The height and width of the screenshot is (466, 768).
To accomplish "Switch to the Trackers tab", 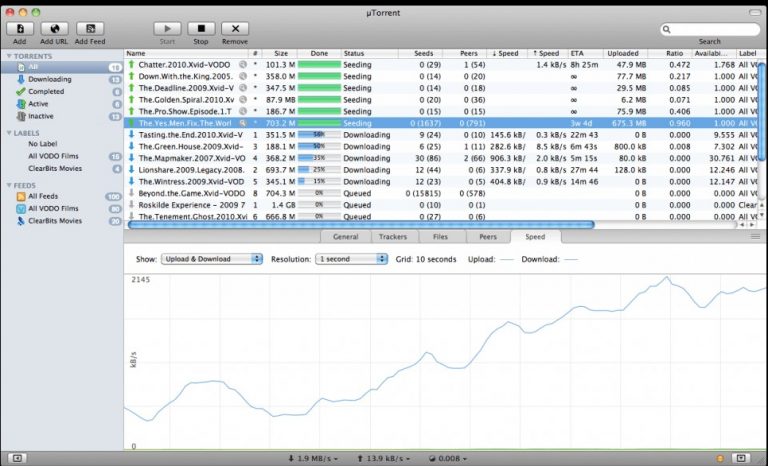I will (x=393, y=237).
